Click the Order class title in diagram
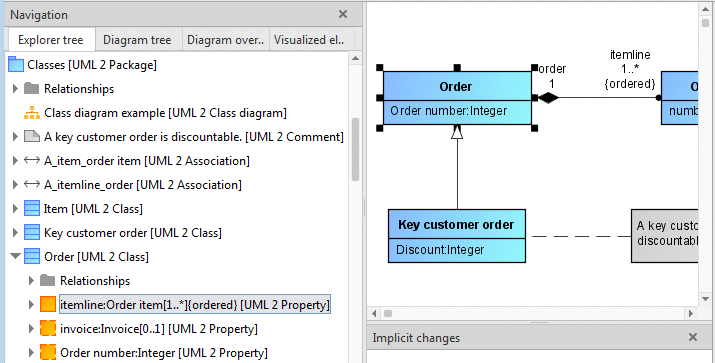 [456, 87]
